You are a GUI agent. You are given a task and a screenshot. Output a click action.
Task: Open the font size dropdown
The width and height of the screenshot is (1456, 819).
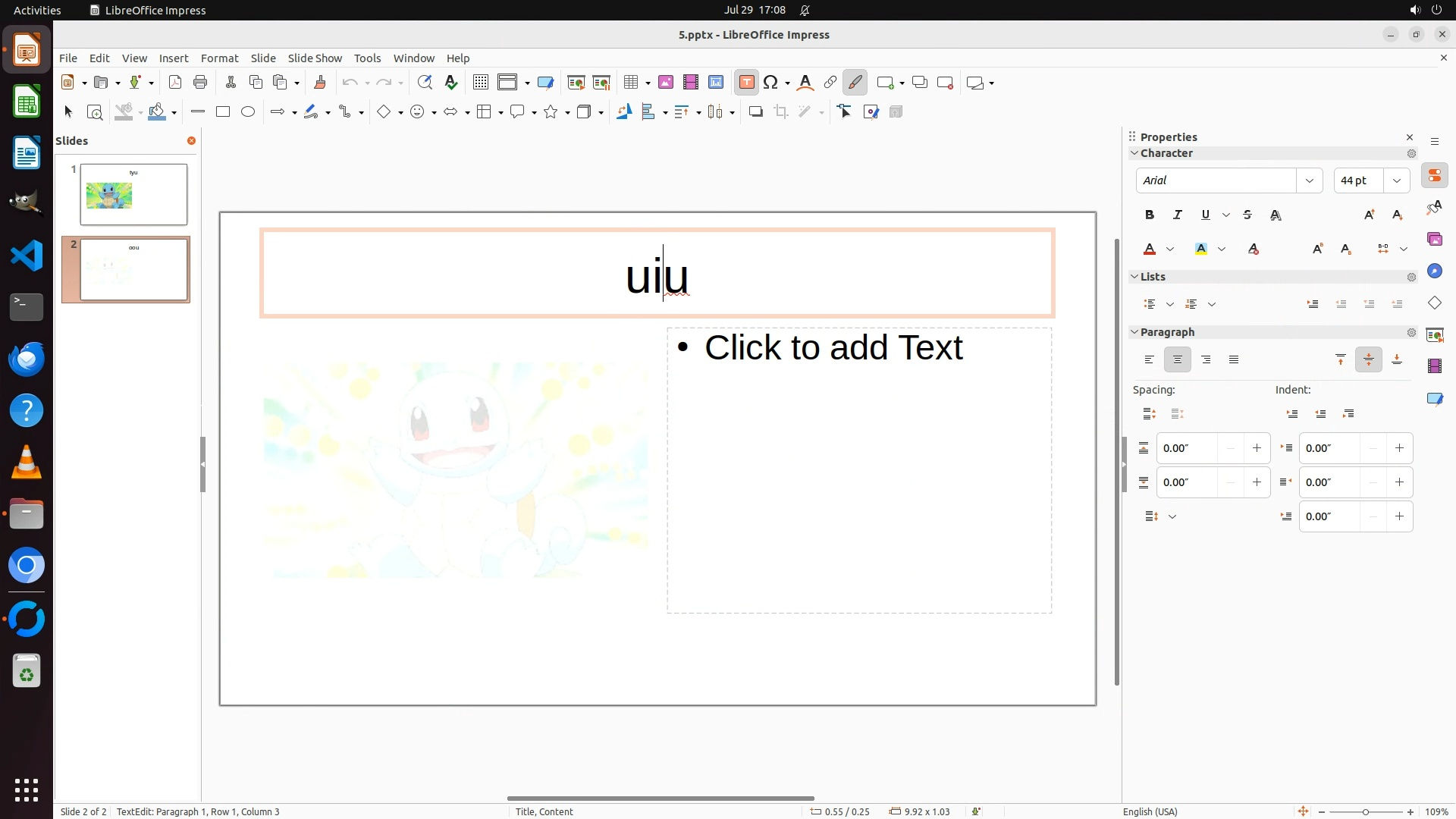tap(1396, 180)
